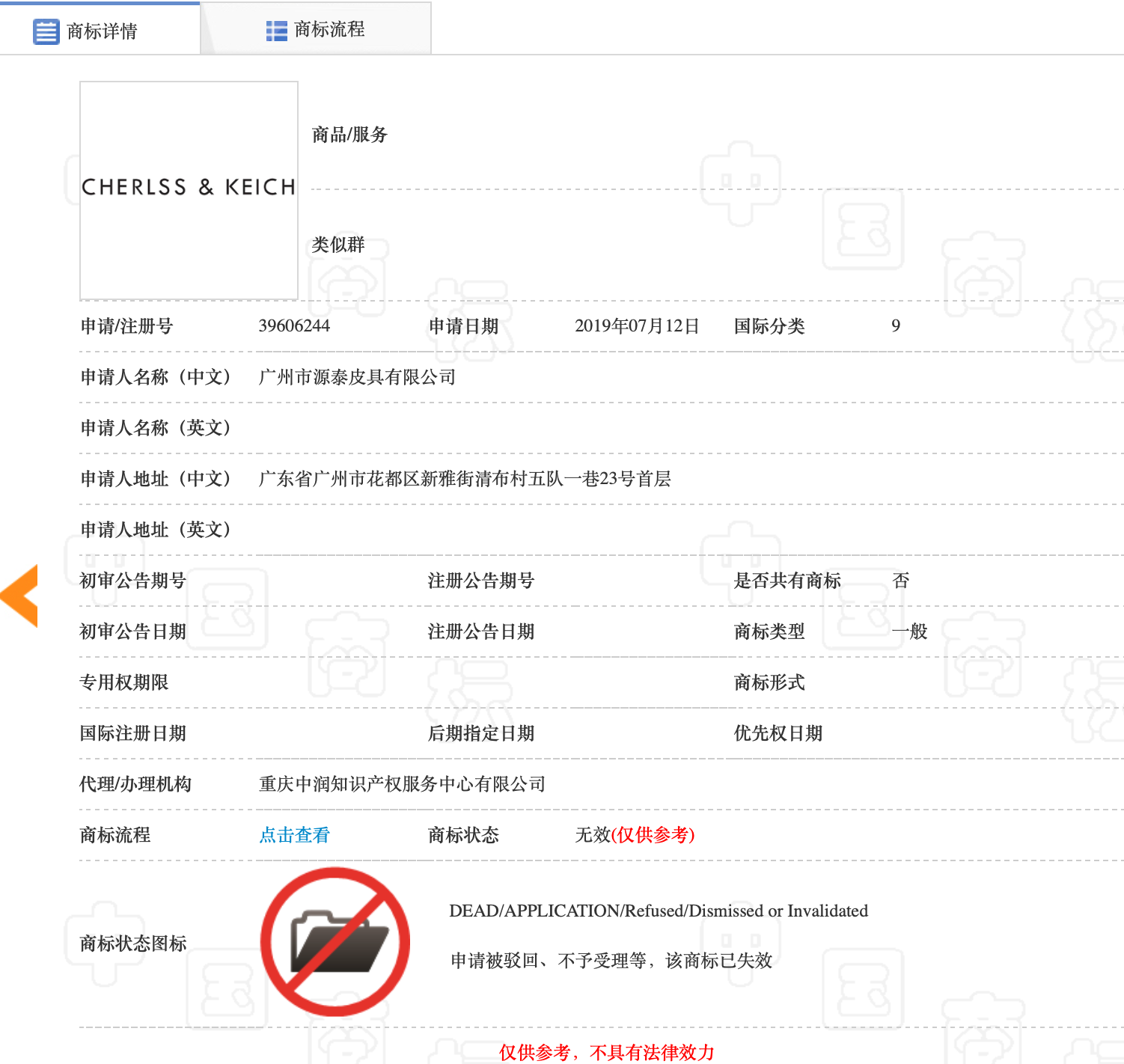Click the 商标状态图标 label
The image size is (1124, 1064).
(133, 944)
